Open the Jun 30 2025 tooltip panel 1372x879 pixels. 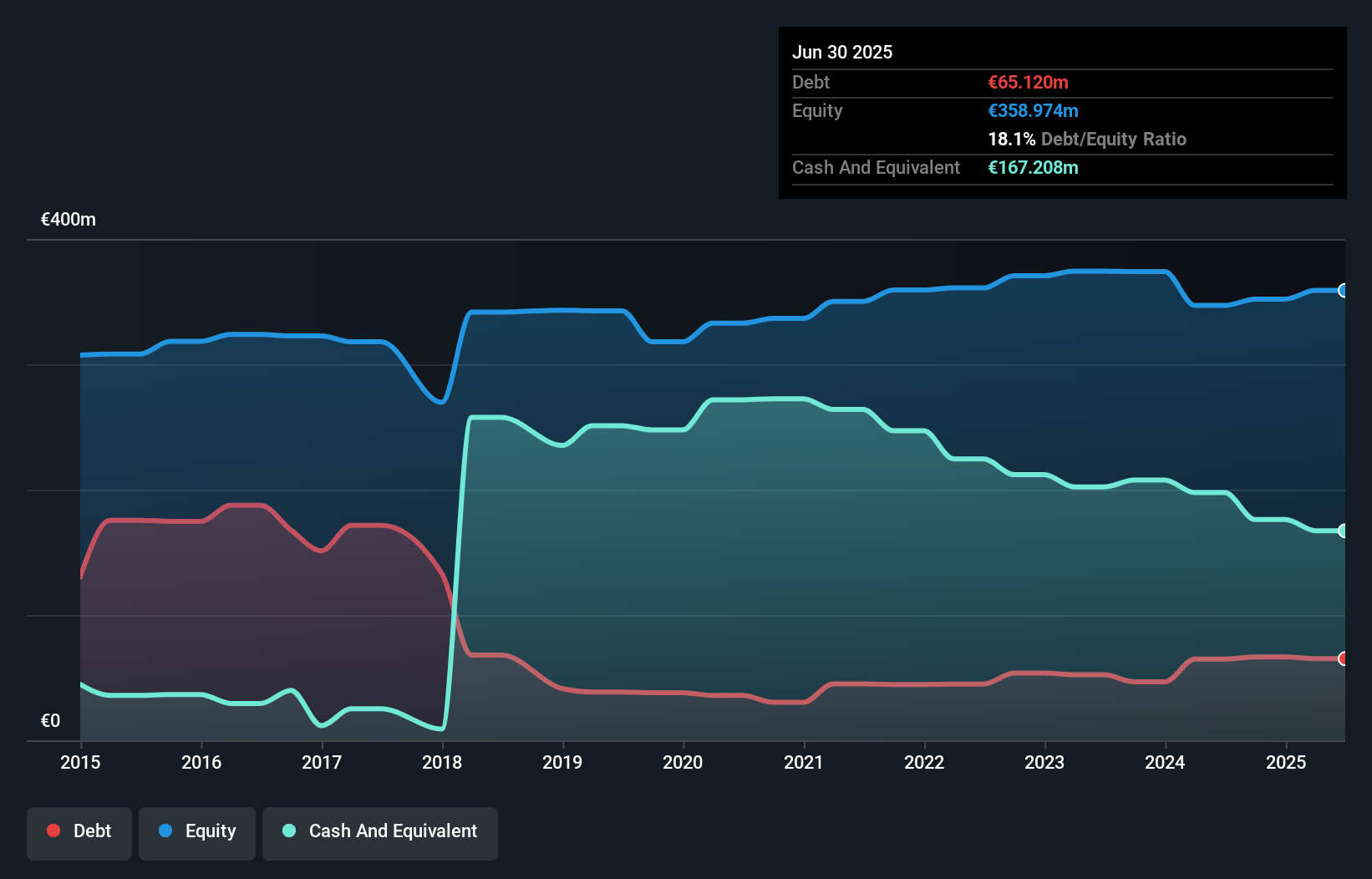1061,113
